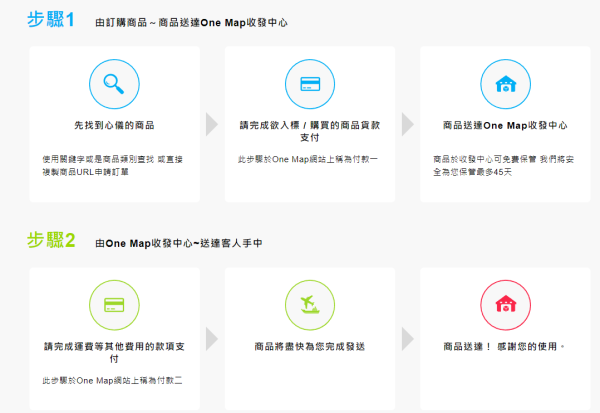The image size is (600, 413).
Task: Click the arrow before the 商品送達 thank-you card
Action: [x=407, y=338]
